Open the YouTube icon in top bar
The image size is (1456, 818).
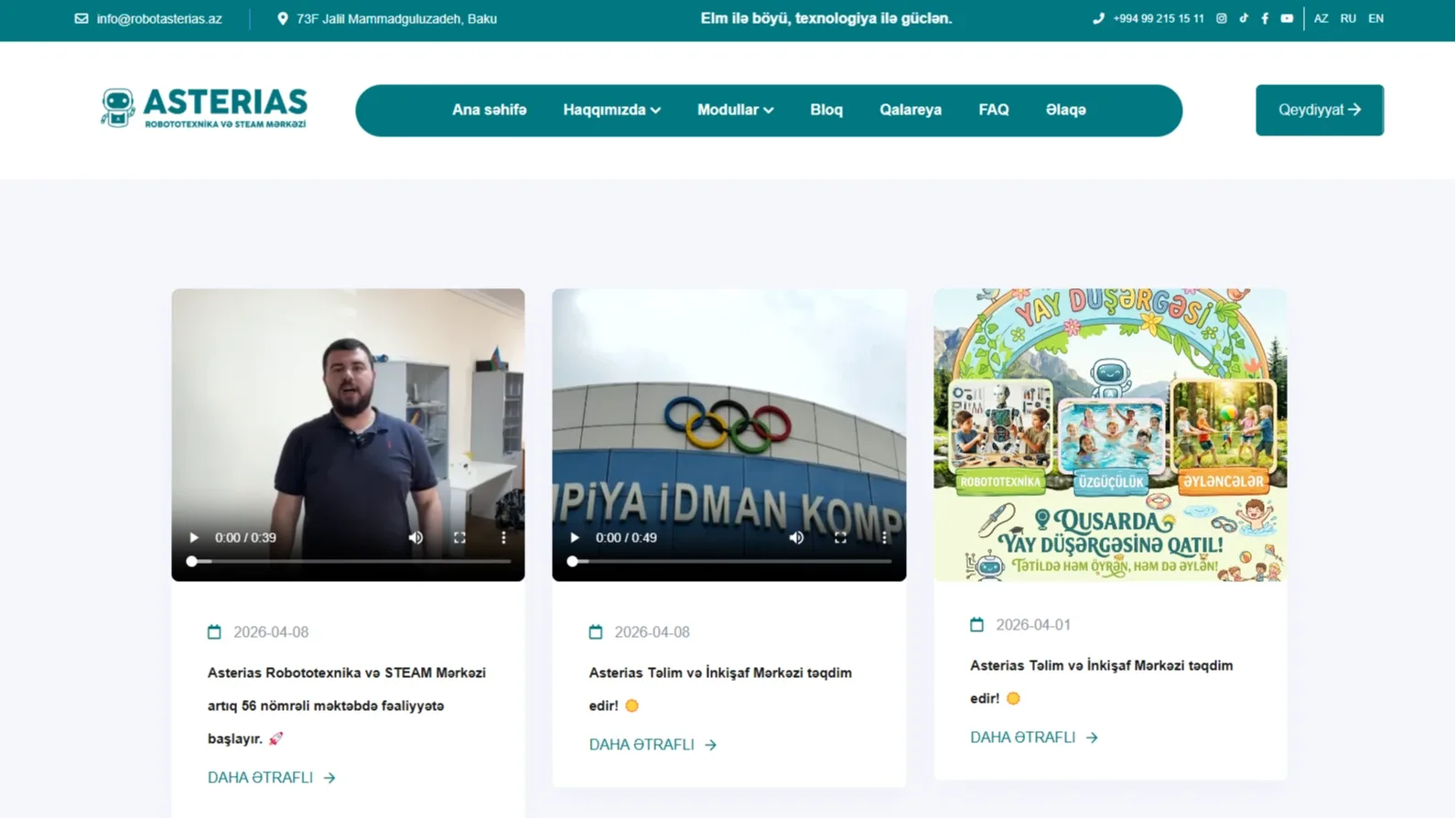[1287, 18]
